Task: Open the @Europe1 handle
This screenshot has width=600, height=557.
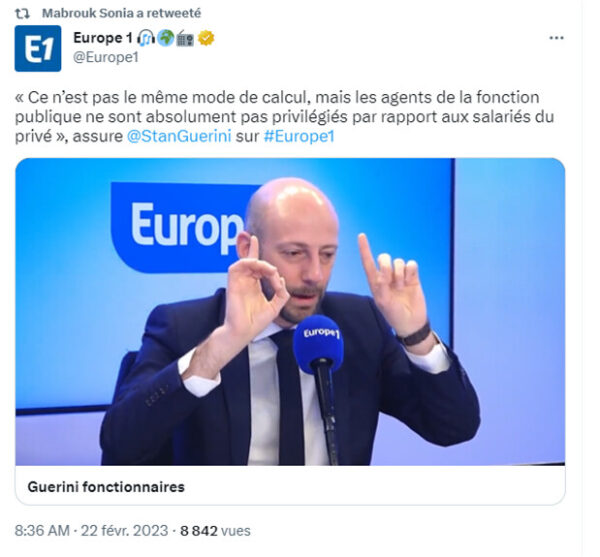Action: tap(106, 57)
